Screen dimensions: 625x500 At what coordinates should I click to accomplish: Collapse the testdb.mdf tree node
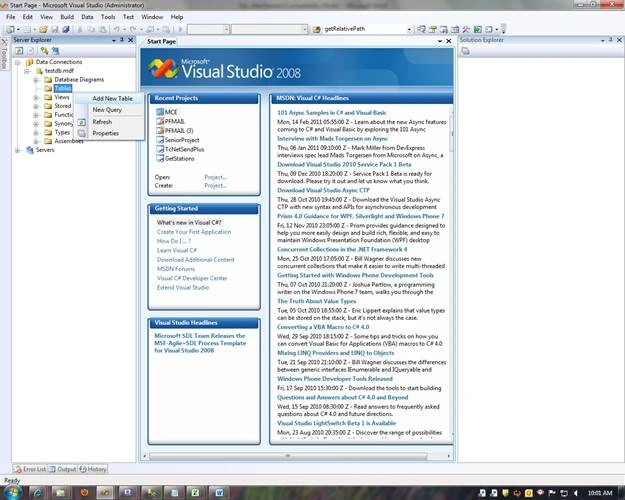tap(26, 71)
